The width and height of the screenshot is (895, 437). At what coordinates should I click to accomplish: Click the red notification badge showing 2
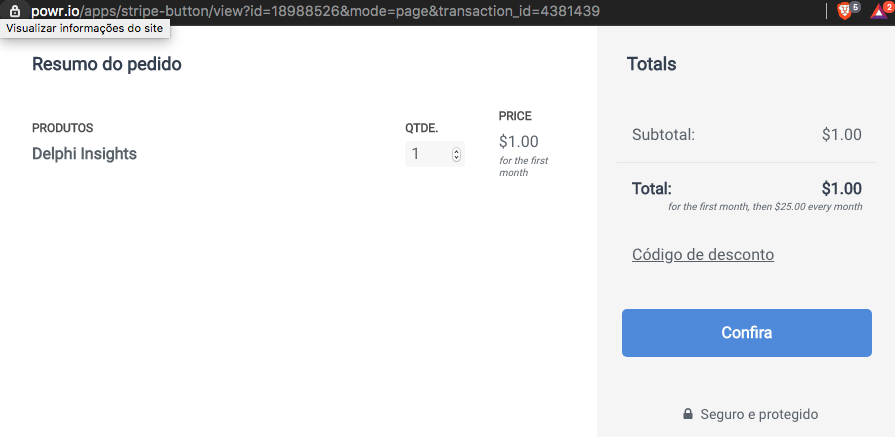tap(888, 7)
